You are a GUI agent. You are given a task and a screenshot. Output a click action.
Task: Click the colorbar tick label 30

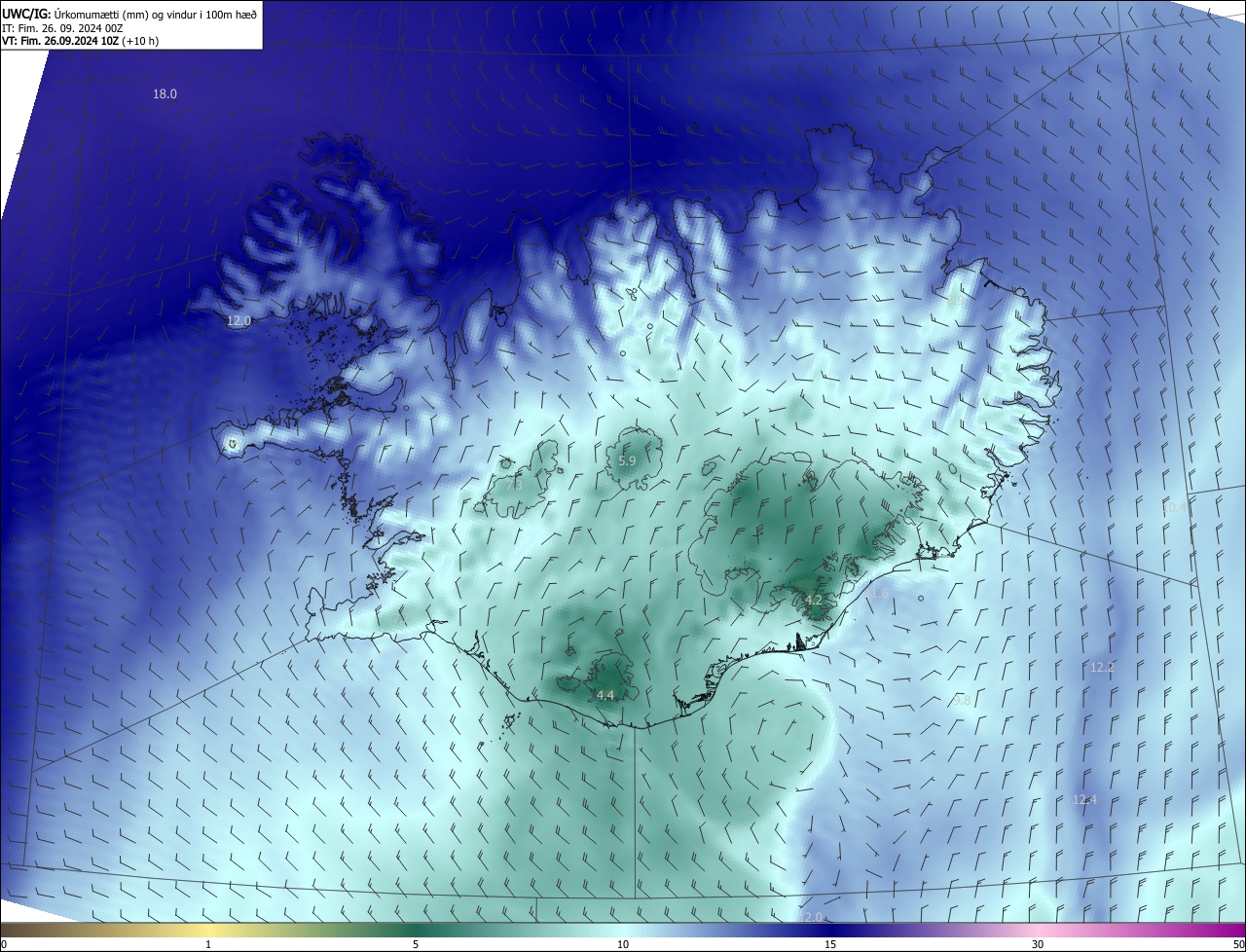tap(1038, 944)
